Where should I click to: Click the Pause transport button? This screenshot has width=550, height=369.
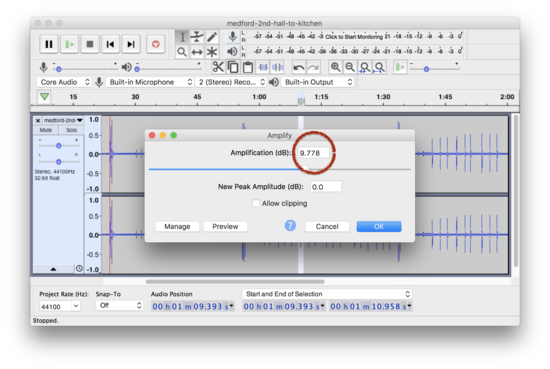(x=49, y=44)
